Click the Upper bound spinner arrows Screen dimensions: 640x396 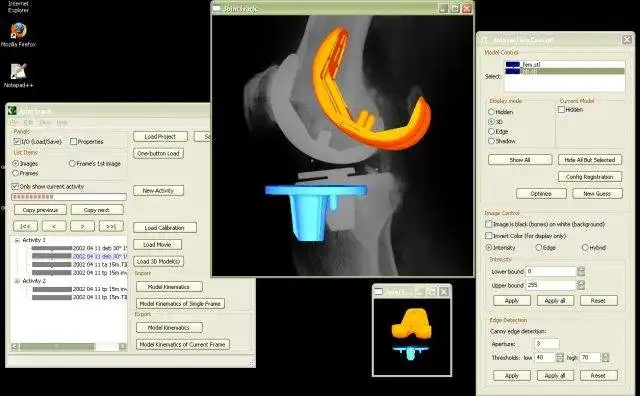click(x=581, y=285)
